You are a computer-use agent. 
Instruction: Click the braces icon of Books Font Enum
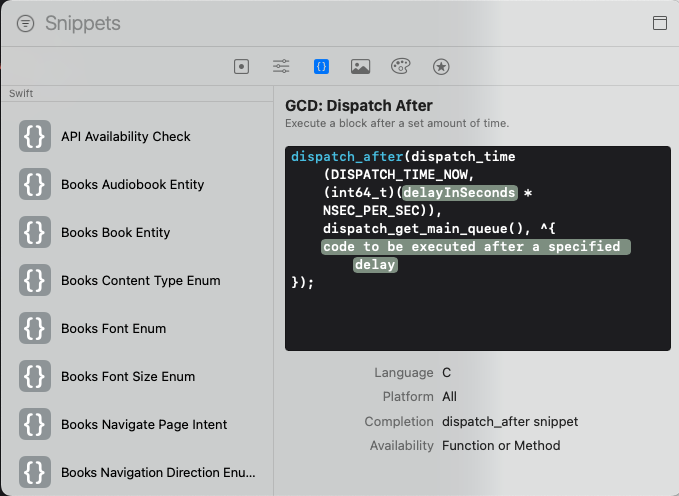(35, 328)
